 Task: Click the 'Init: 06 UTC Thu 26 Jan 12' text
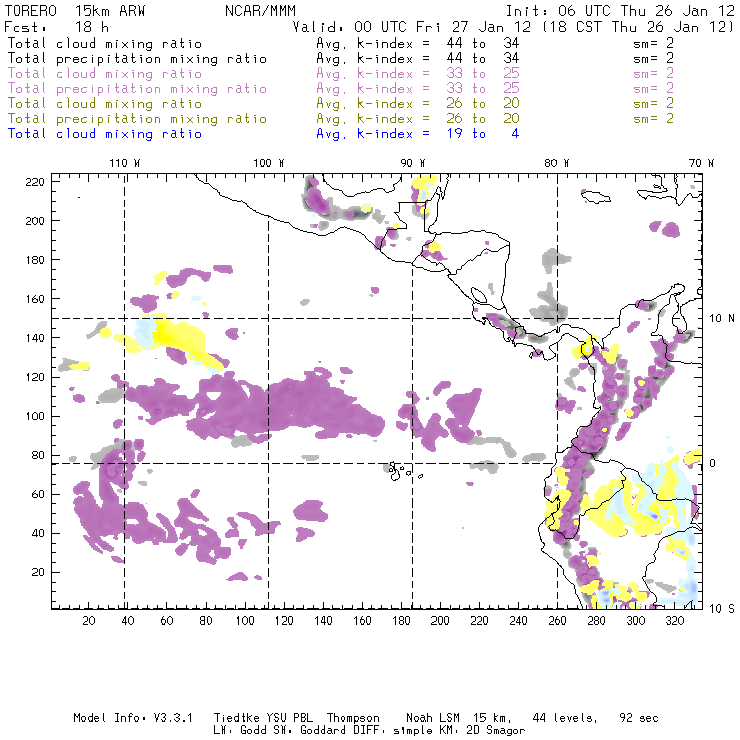pos(620,10)
